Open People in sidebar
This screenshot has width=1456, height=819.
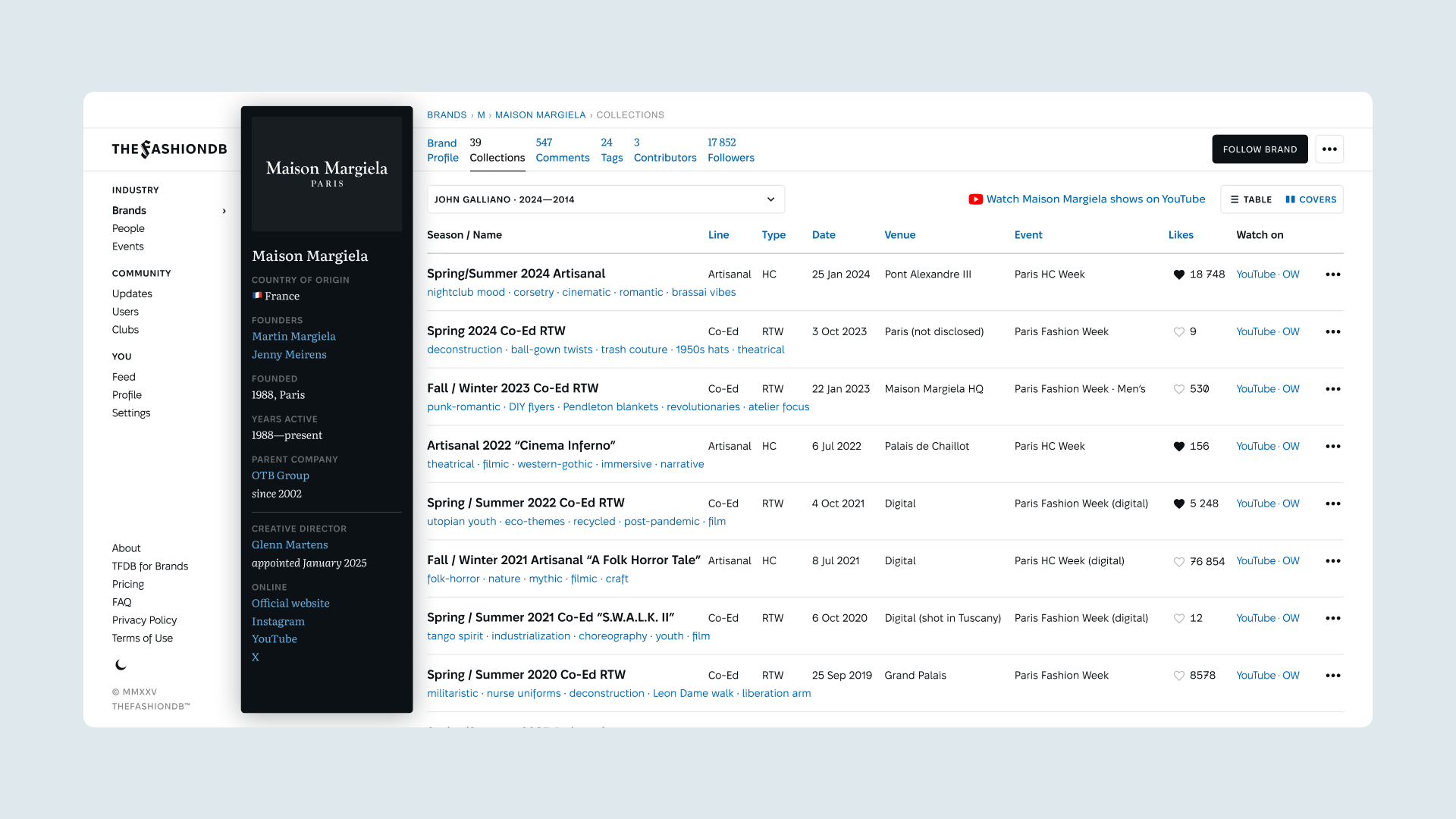[x=128, y=229]
